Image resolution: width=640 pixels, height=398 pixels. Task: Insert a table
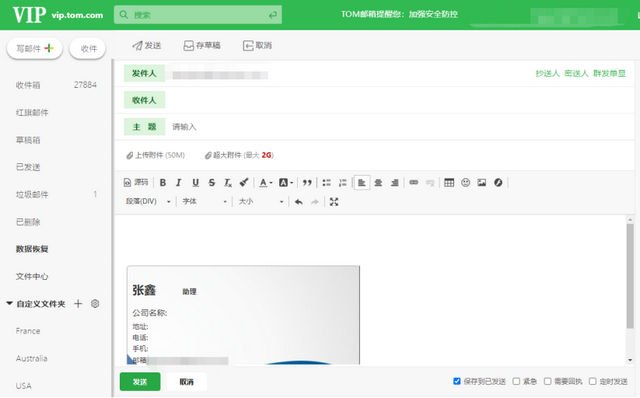[449, 182]
